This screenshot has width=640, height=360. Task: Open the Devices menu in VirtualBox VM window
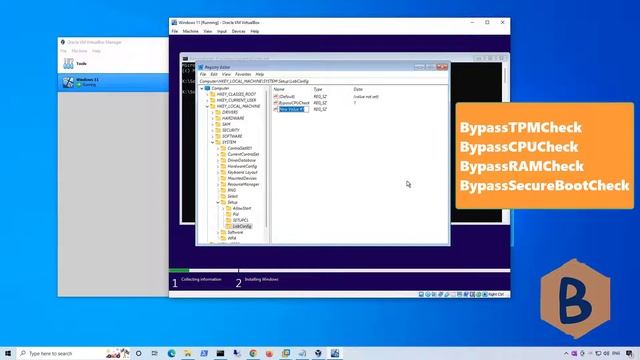(238, 31)
